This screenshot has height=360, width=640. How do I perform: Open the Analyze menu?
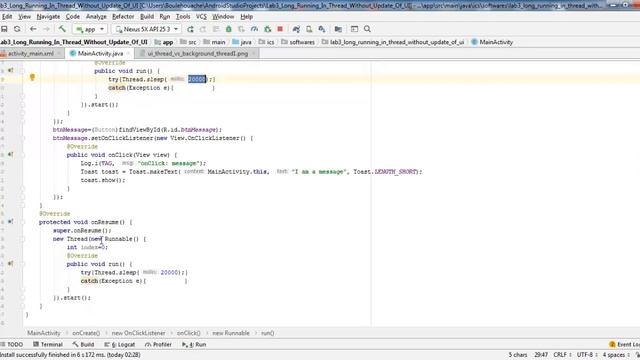pyautogui.click(x=96, y=17)
